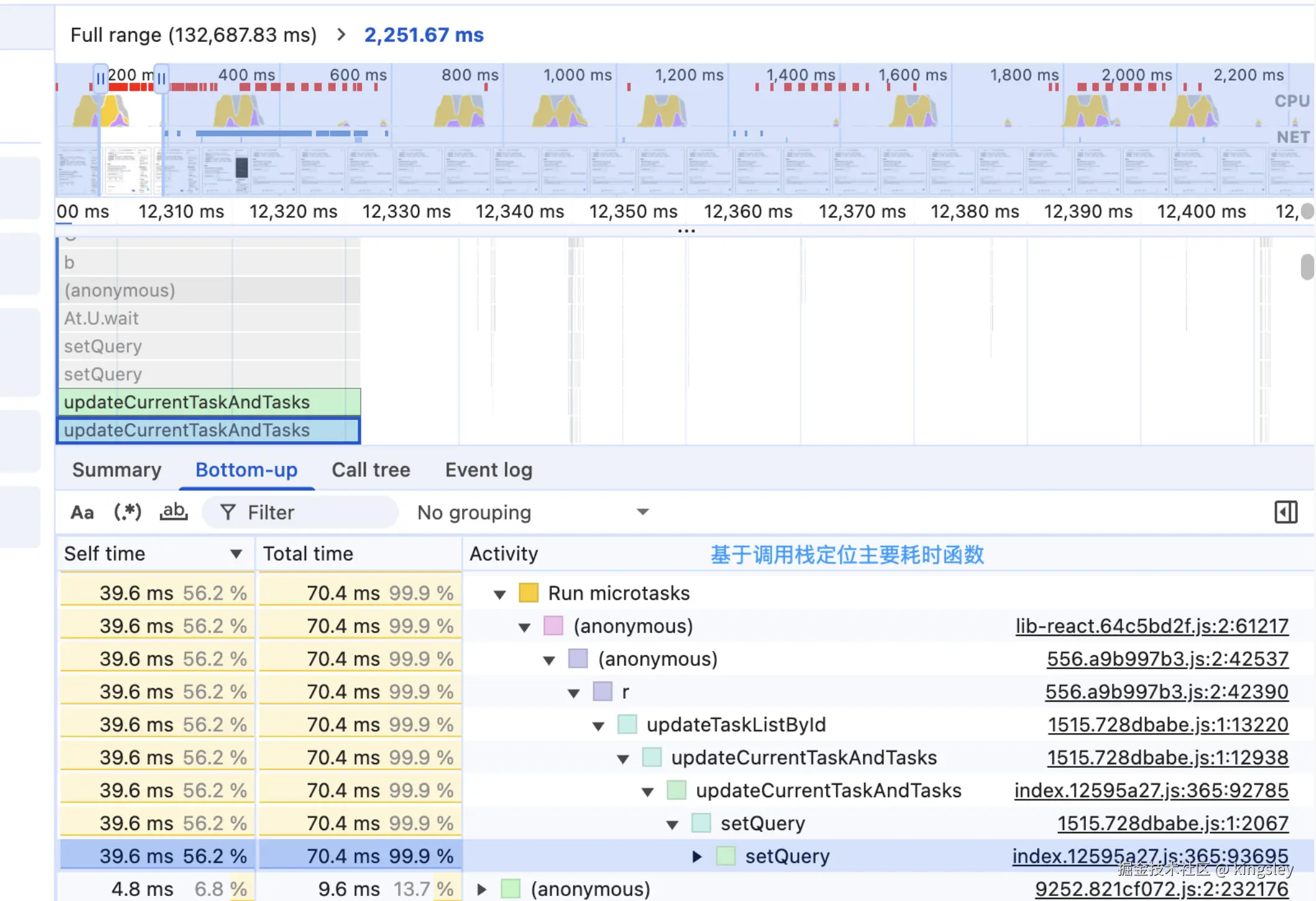Image resolution: width=1316 pixels, height=901 pixels.
Task: Expand the selected setQuery row
Action: (x=697, y=857)
